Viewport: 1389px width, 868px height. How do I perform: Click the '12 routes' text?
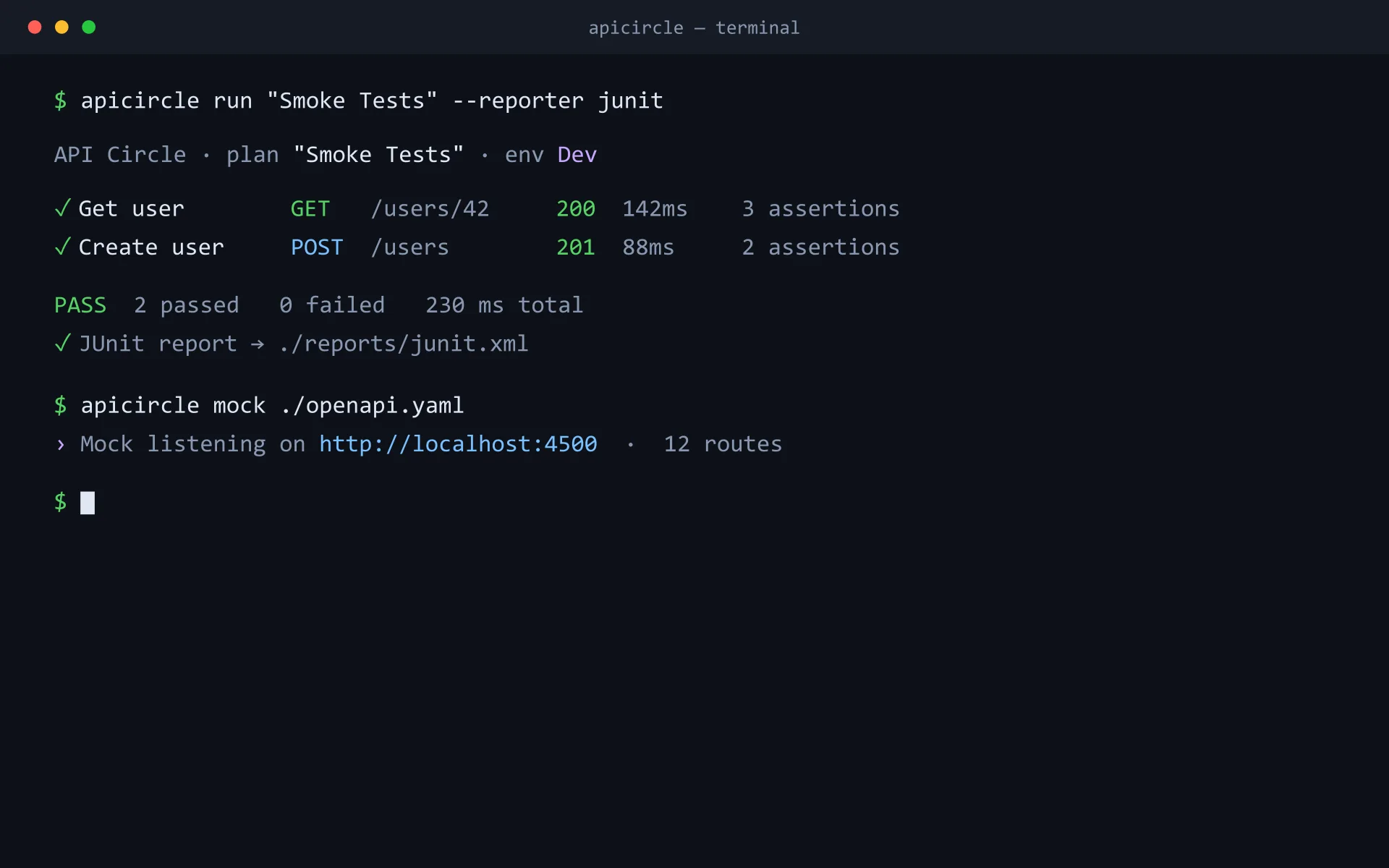point(723,444)
